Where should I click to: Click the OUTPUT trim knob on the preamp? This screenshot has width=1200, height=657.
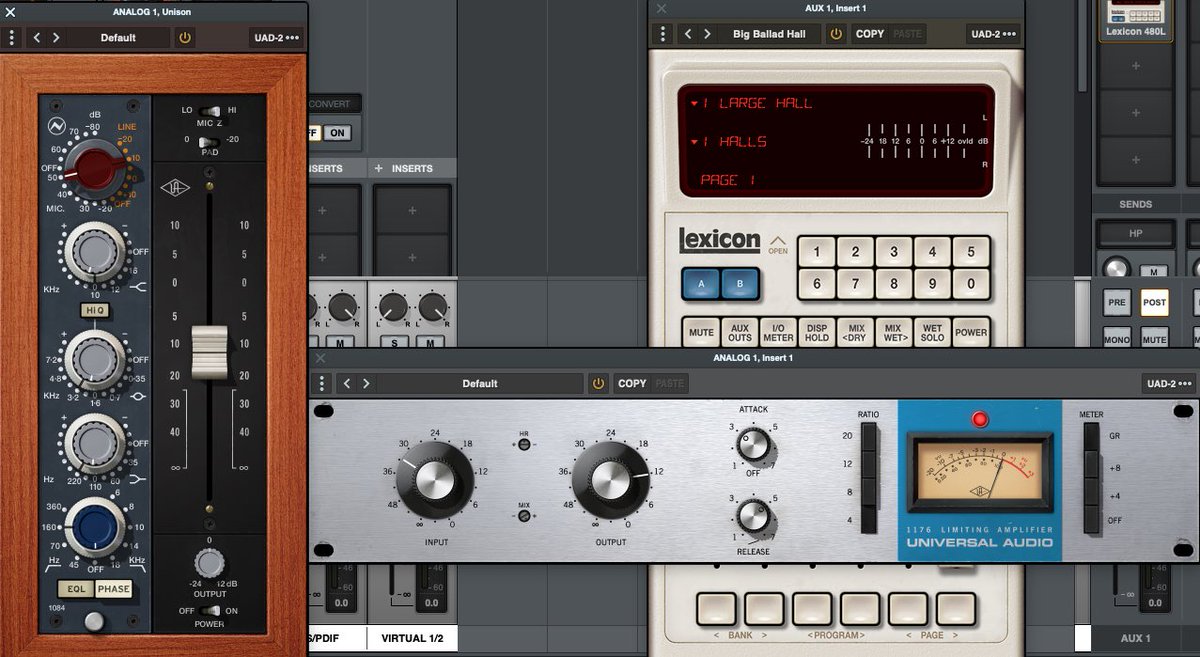tap(209, 563)
